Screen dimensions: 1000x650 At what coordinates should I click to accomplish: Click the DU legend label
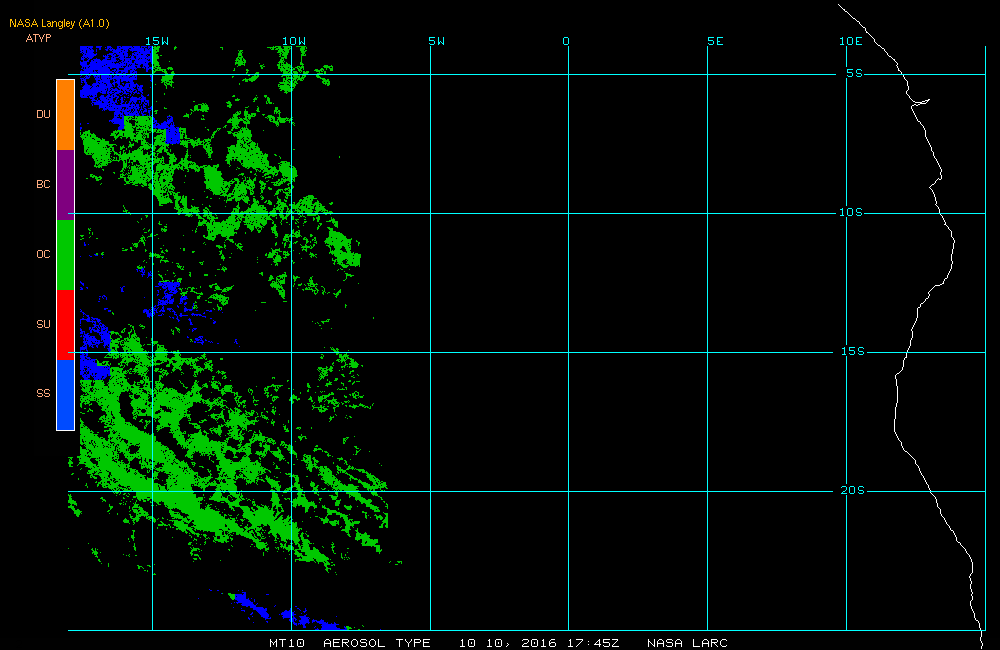[x=43, y=114]
